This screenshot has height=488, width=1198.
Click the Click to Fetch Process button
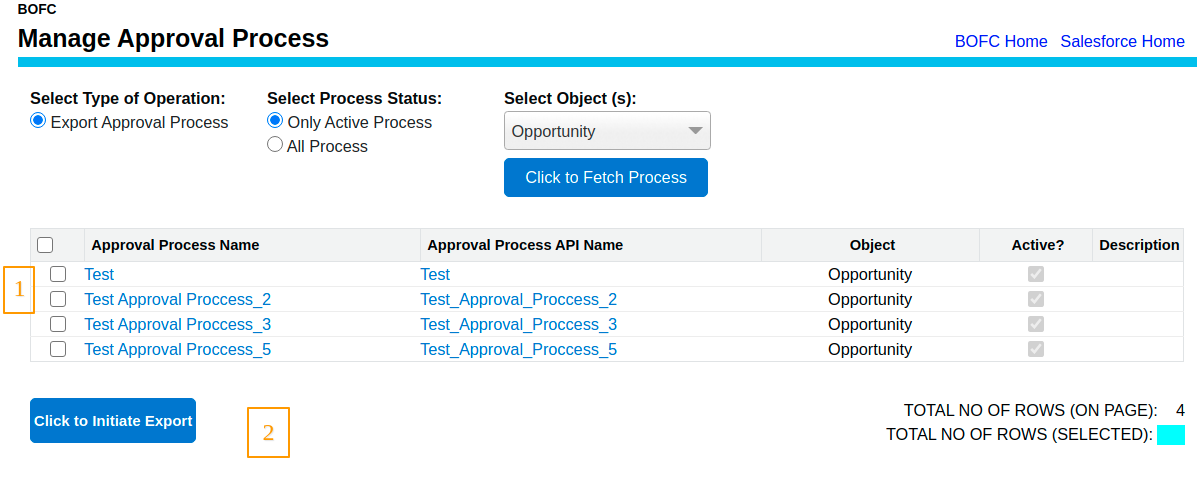(x=606, y=178)
